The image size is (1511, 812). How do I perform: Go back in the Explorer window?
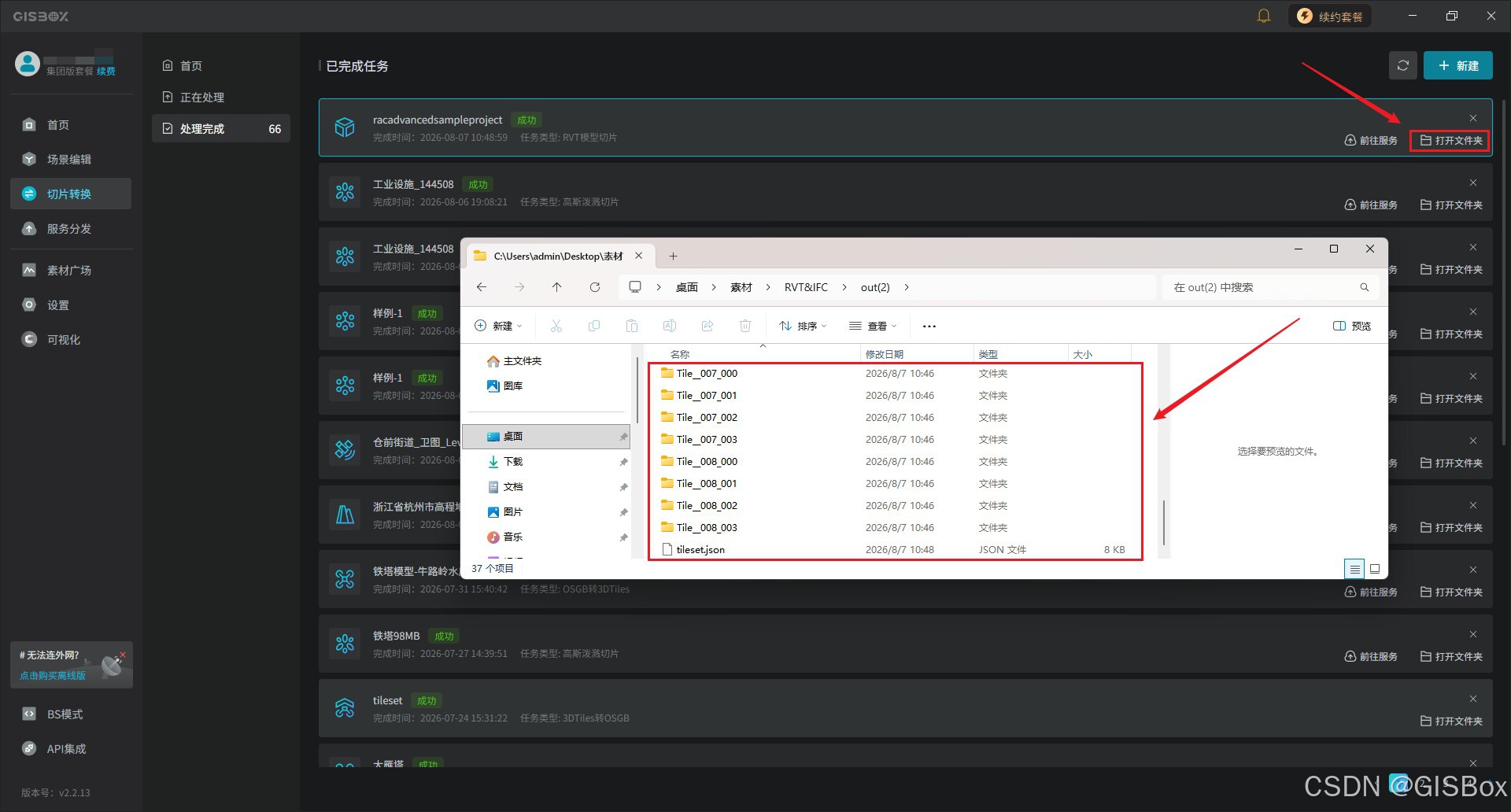(482, 287)
